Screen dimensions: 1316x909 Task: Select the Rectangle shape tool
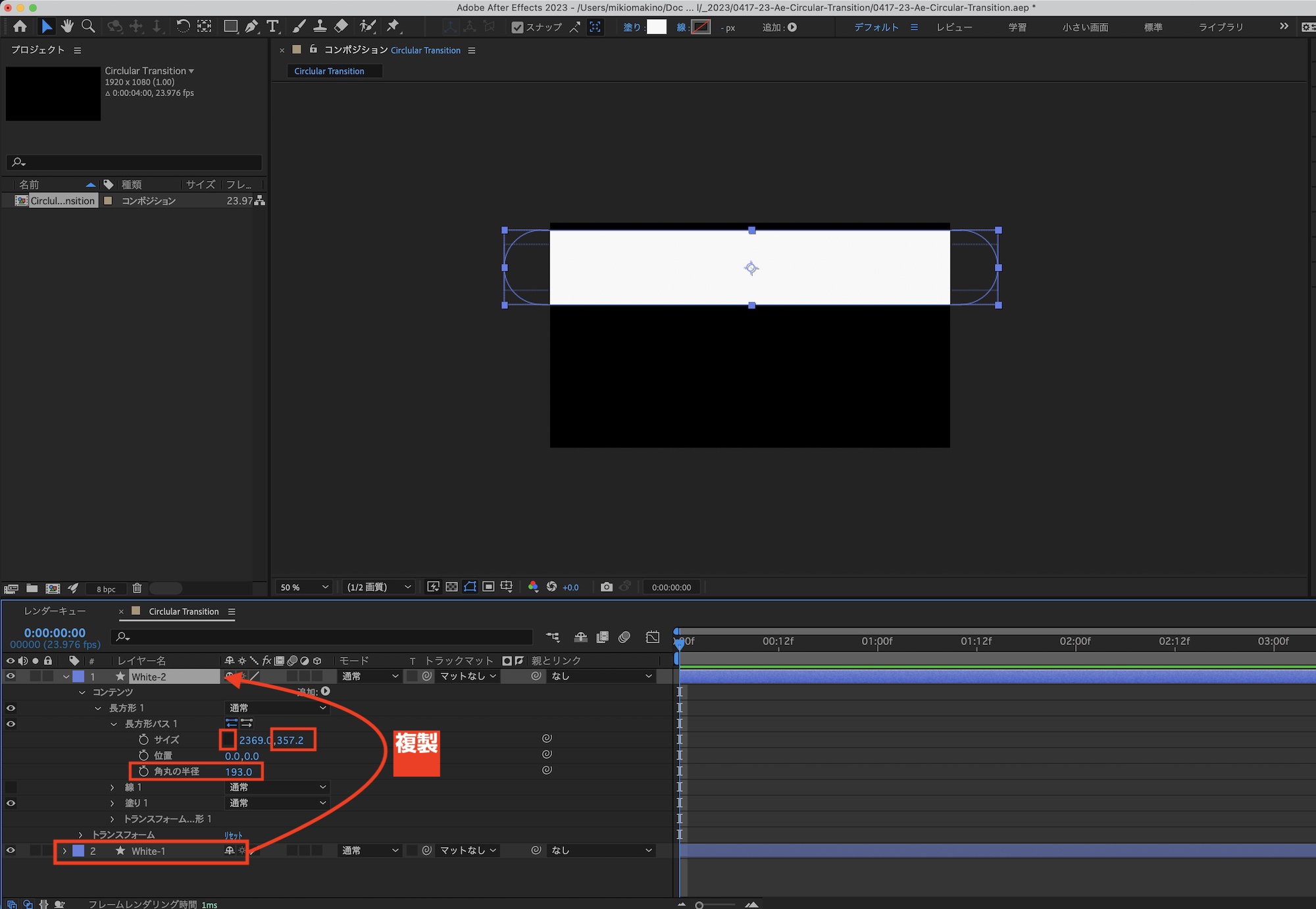tap(230, 26)
